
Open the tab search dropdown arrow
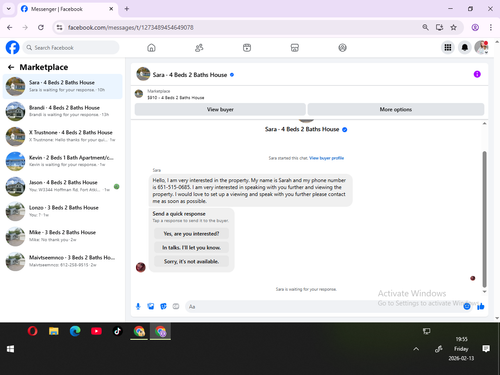tap(9, 9)
